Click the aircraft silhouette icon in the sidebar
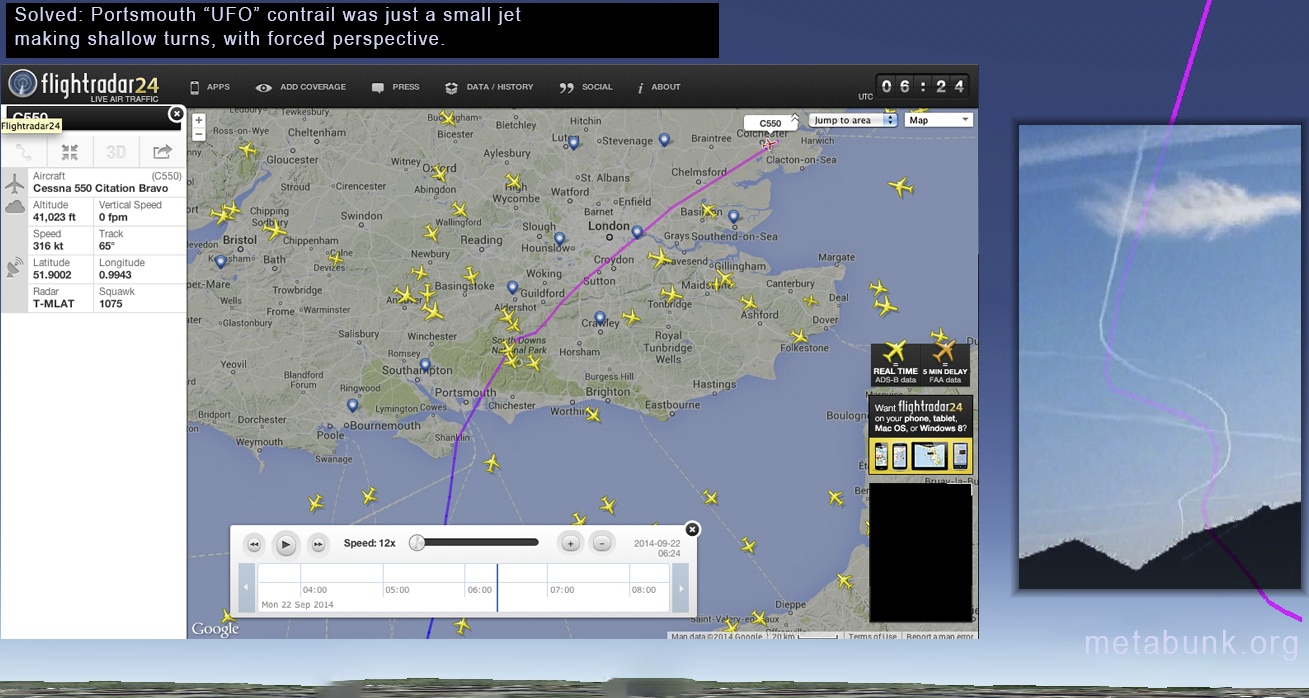The height and width of the screenshot is (698, 1309). point(15,184)
